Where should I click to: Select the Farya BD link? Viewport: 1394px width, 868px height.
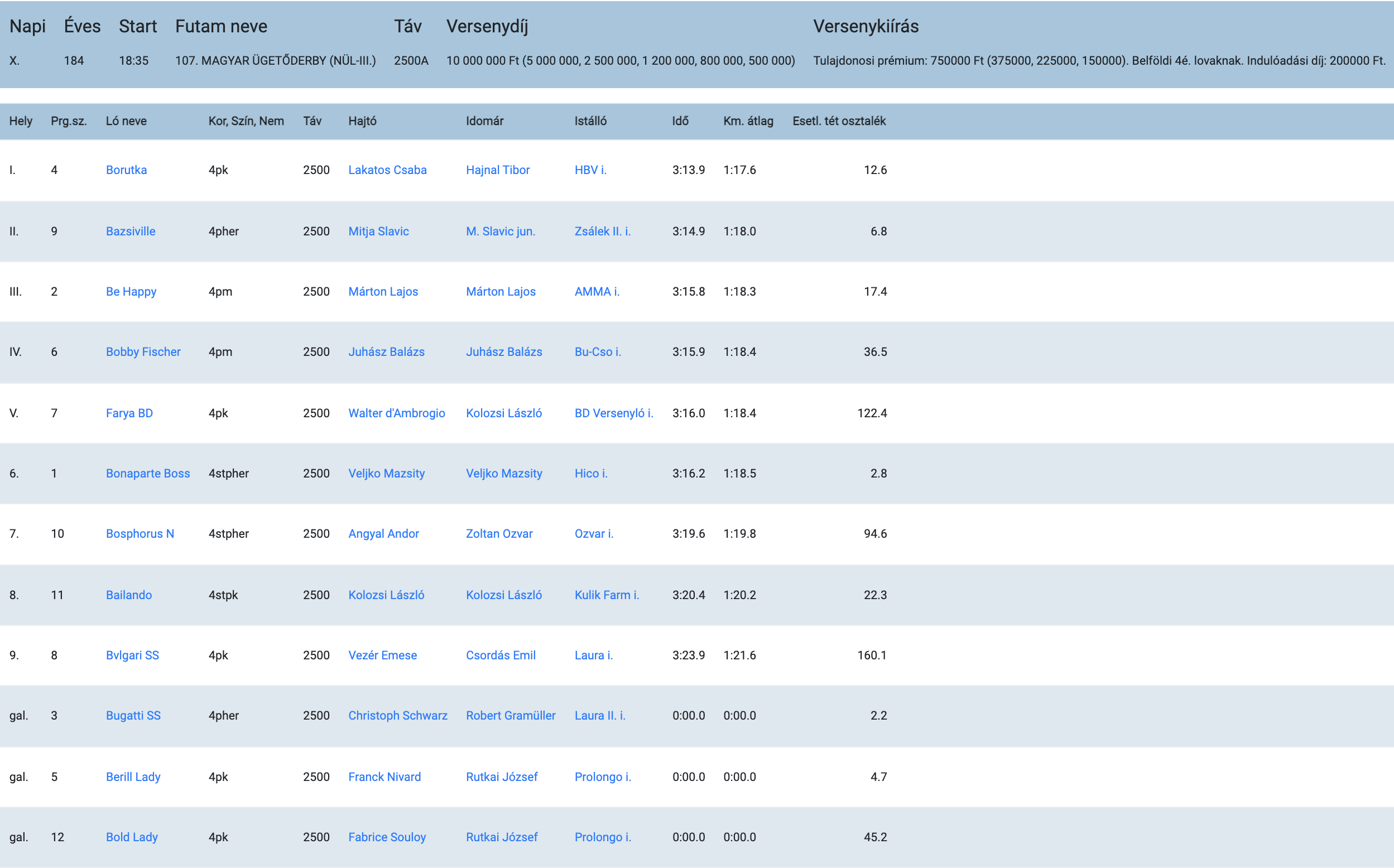pos(129,413)
